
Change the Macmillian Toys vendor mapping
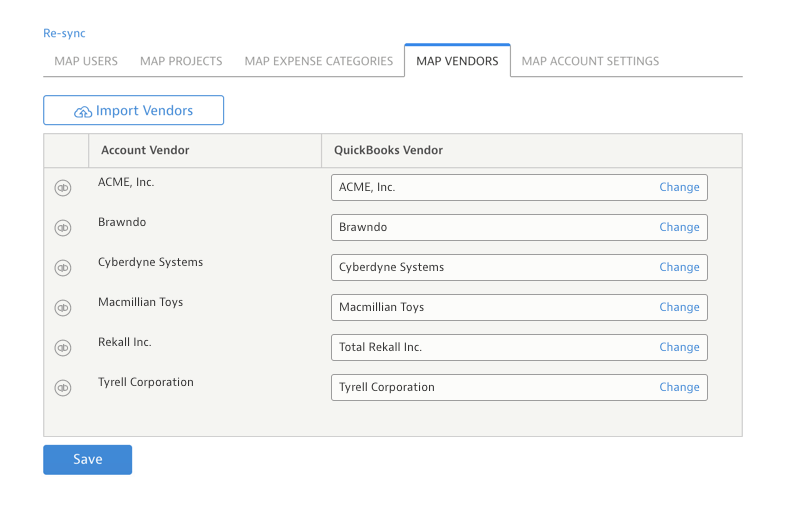point(679,307)
